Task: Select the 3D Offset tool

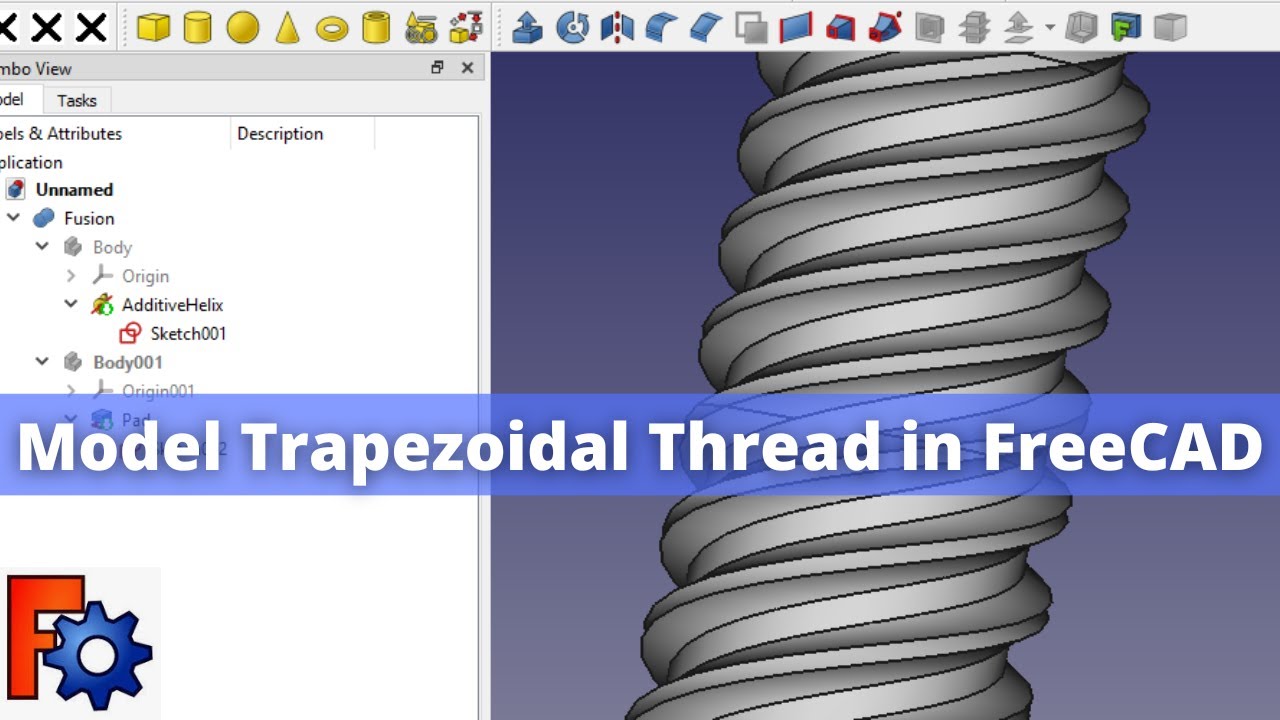Action: 1018,27
